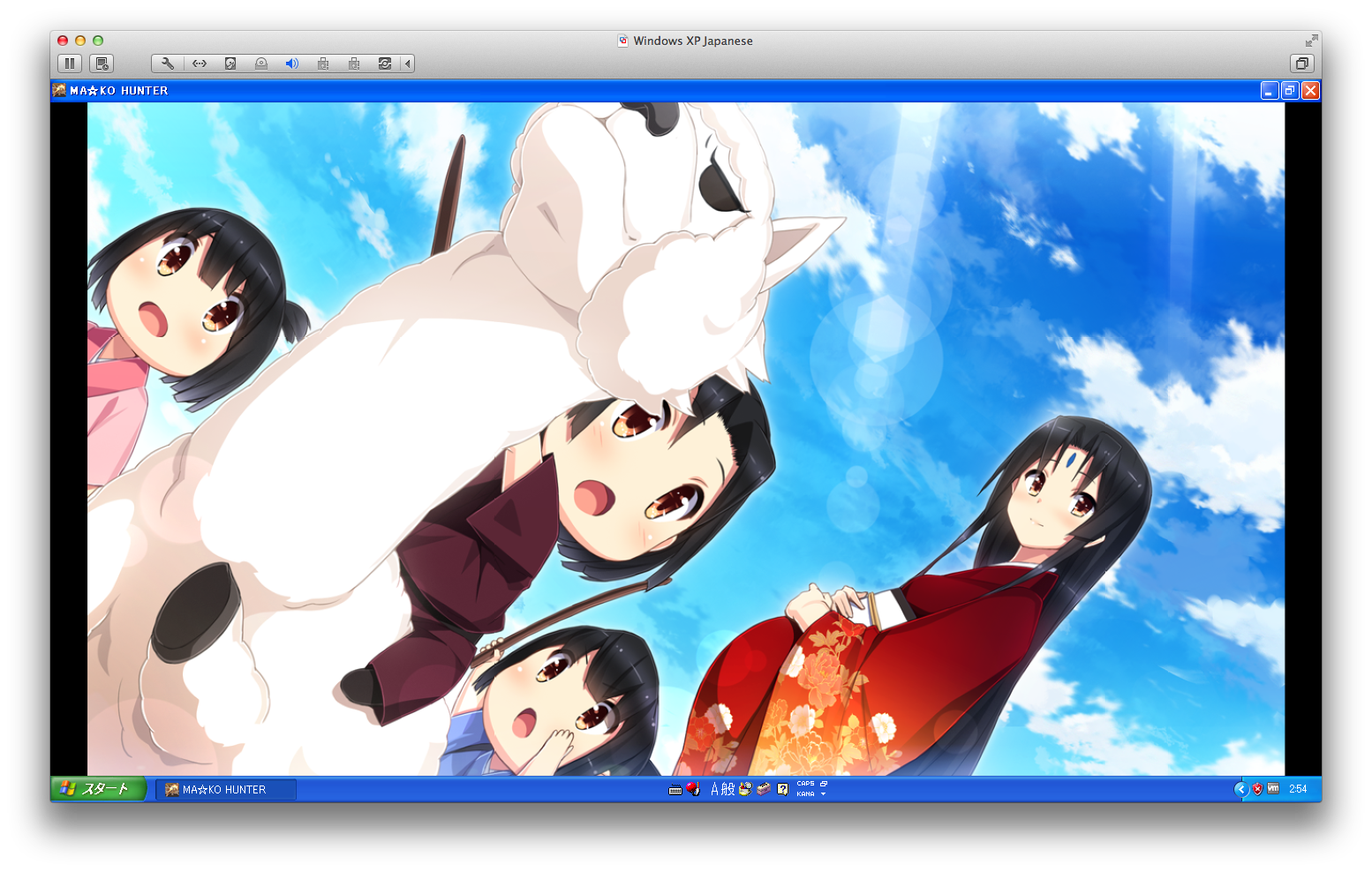Open VMware Tools tray icon
This screenshot has height=872, width=1372.
[x=1273, y=788]
